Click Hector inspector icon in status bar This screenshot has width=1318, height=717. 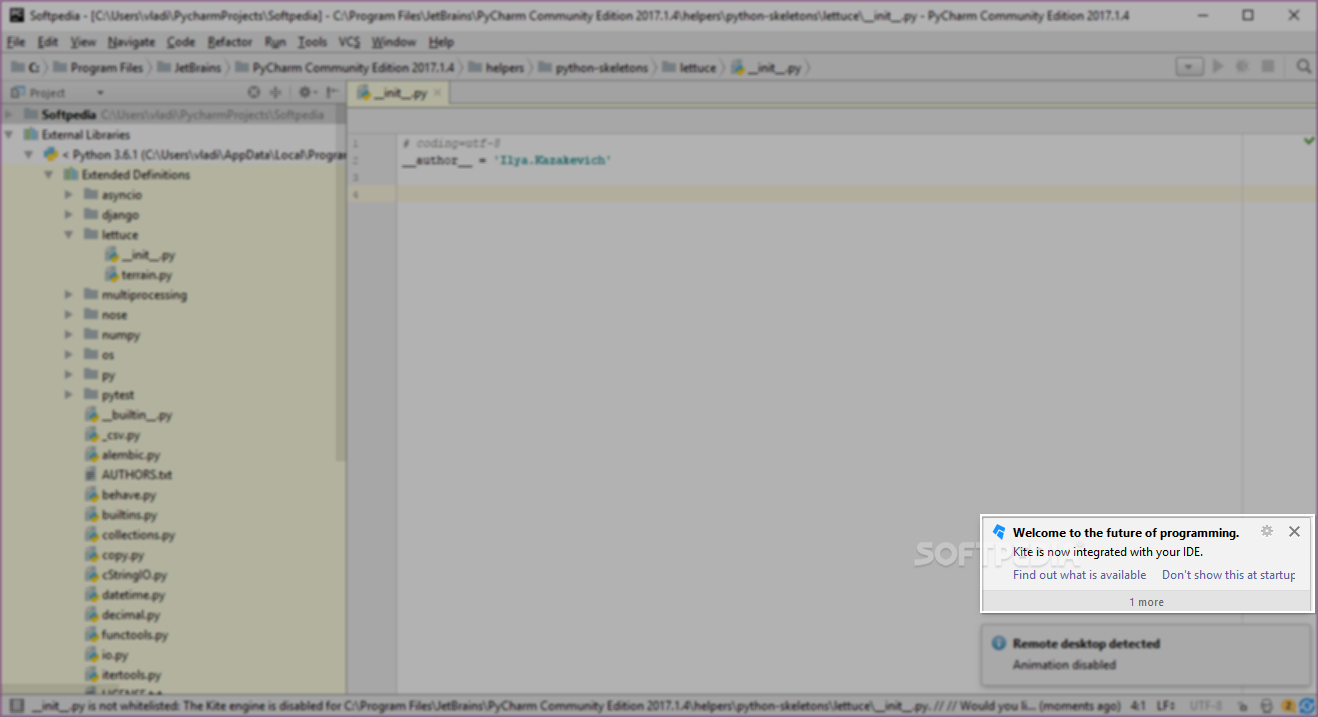tap(1267, 706)
